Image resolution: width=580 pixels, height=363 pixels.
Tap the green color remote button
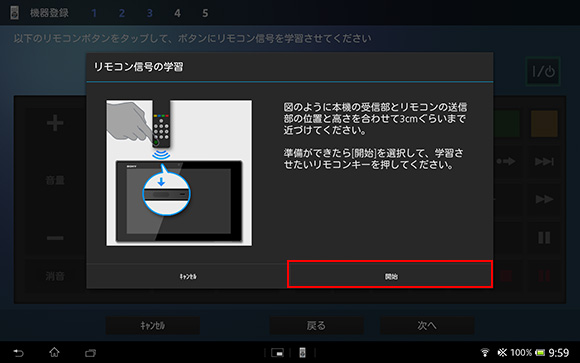pos(506,124)
